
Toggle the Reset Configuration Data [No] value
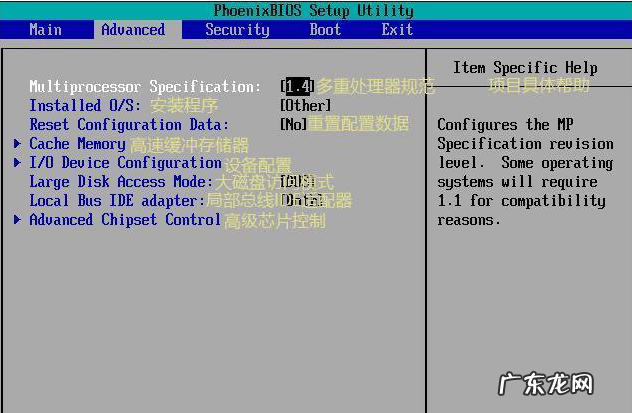pos(293,125)
